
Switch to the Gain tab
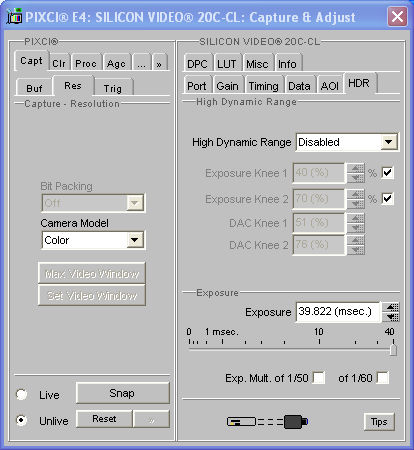pyautogui.click(x=228, y=86)
